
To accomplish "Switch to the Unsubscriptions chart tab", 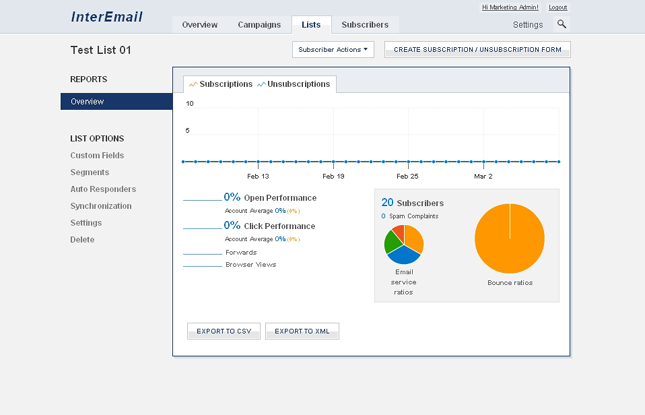I will [294, 85].
